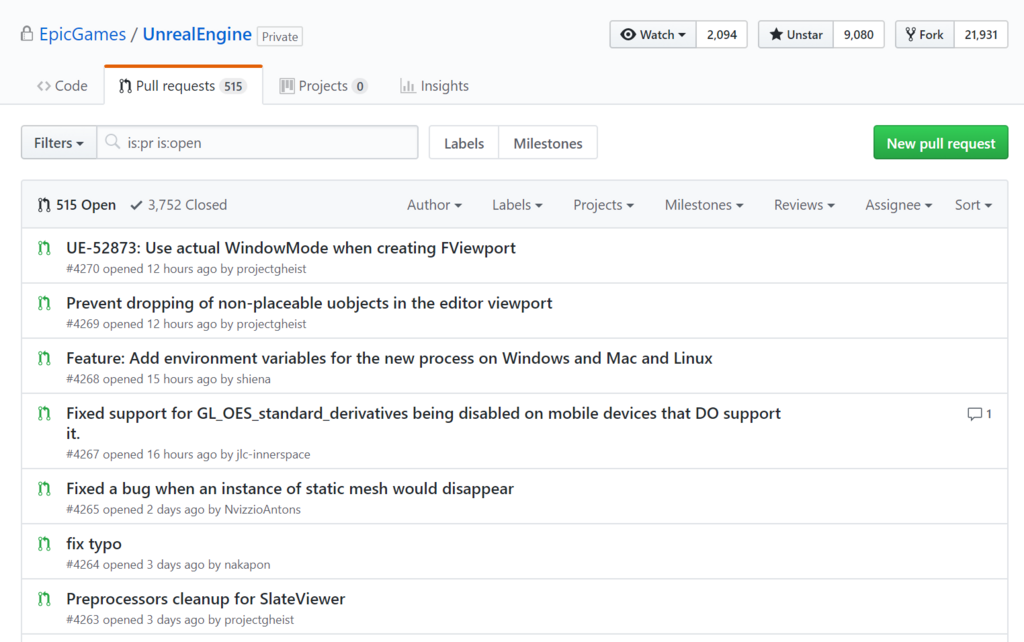The image size is (1024, 642).
Task: Click the search magnifier icon in filter box
Action: click(x=113, y=143)
